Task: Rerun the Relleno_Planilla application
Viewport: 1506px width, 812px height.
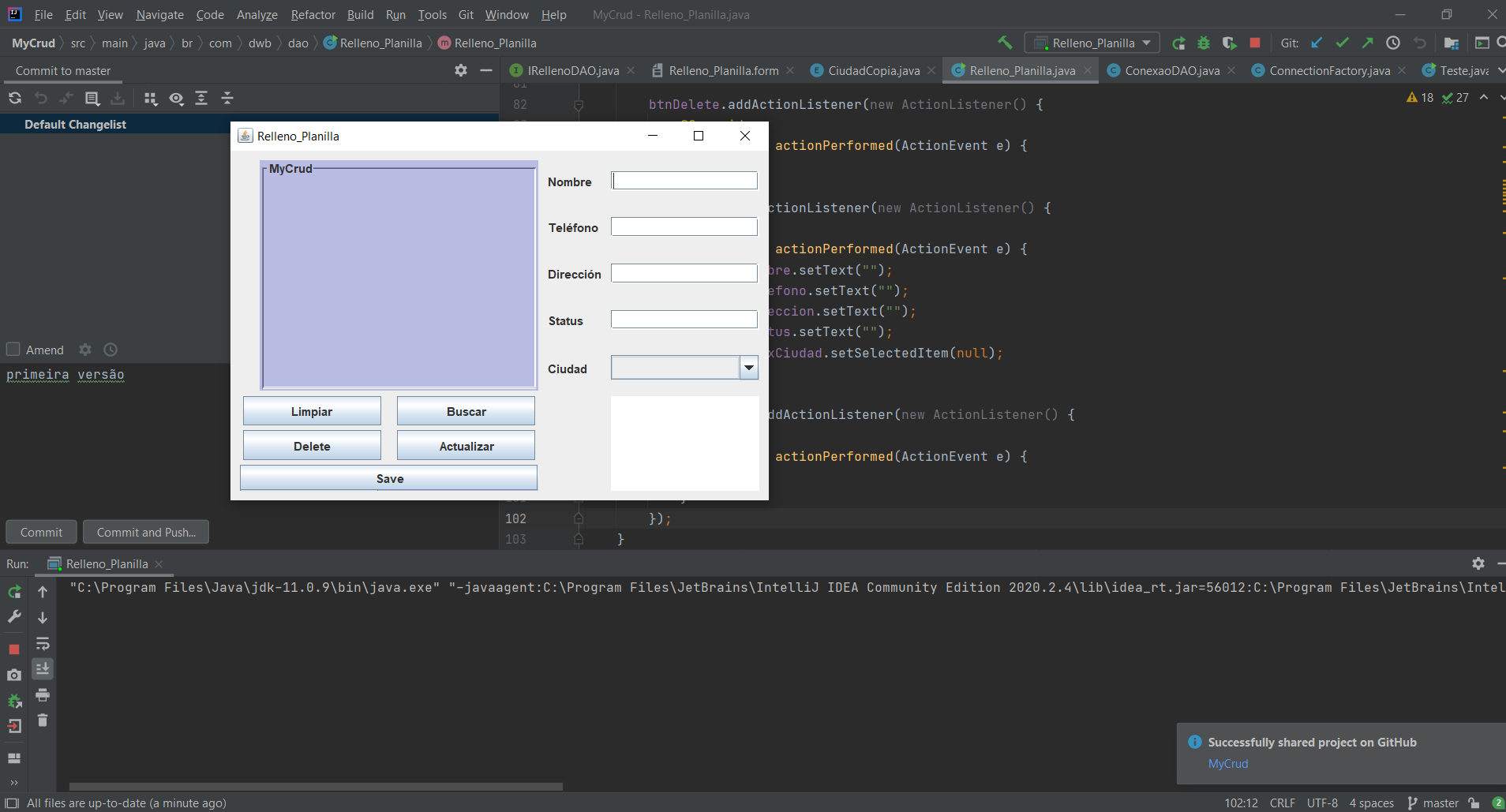Action: (x=14, y=592)
